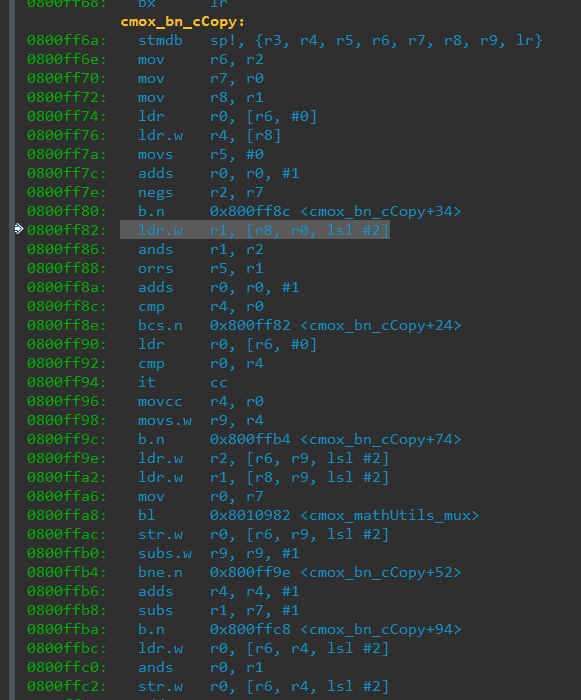Select ldr.w r0, [r6, r4, lsl #2]
Screen dimensions: 581x700
[x=263, y=648]
